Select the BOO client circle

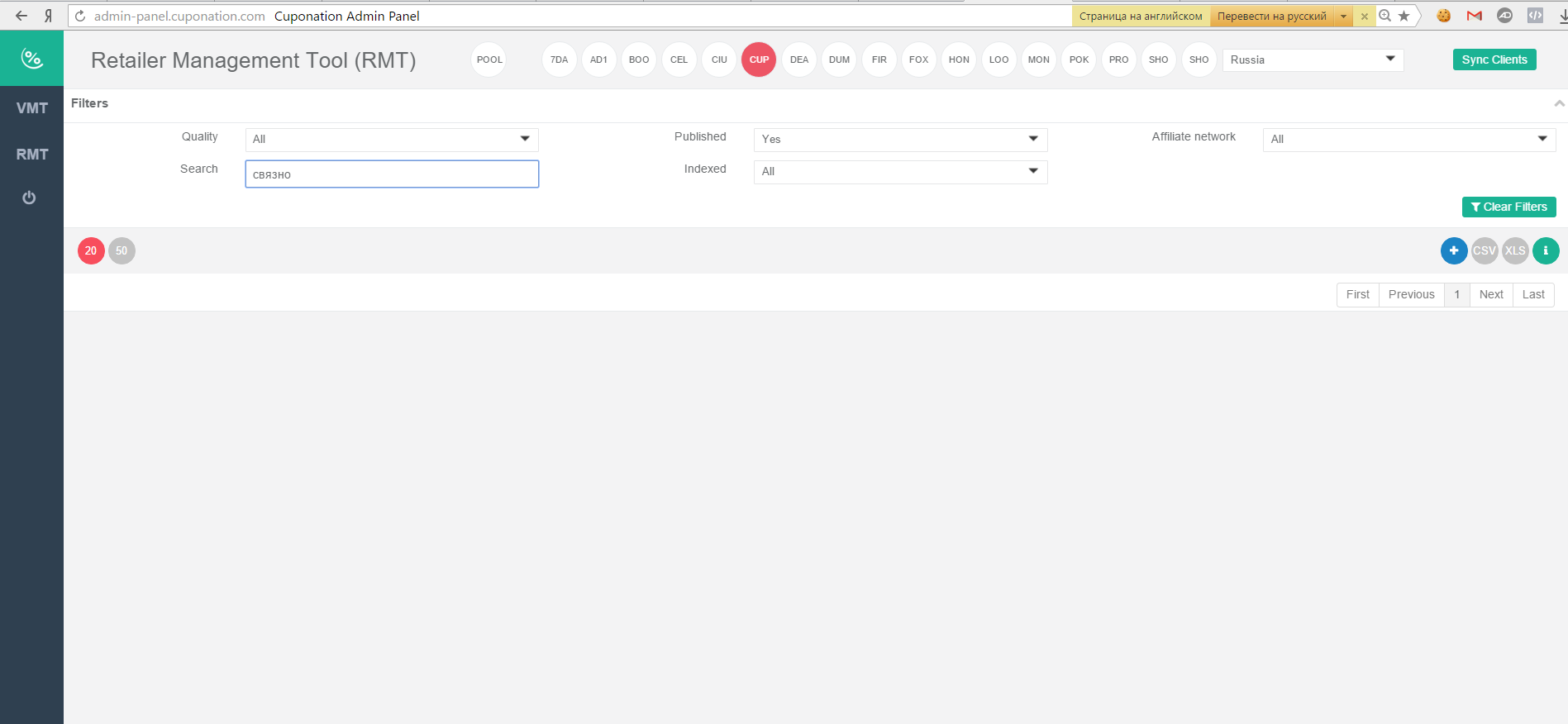(639, 60)
